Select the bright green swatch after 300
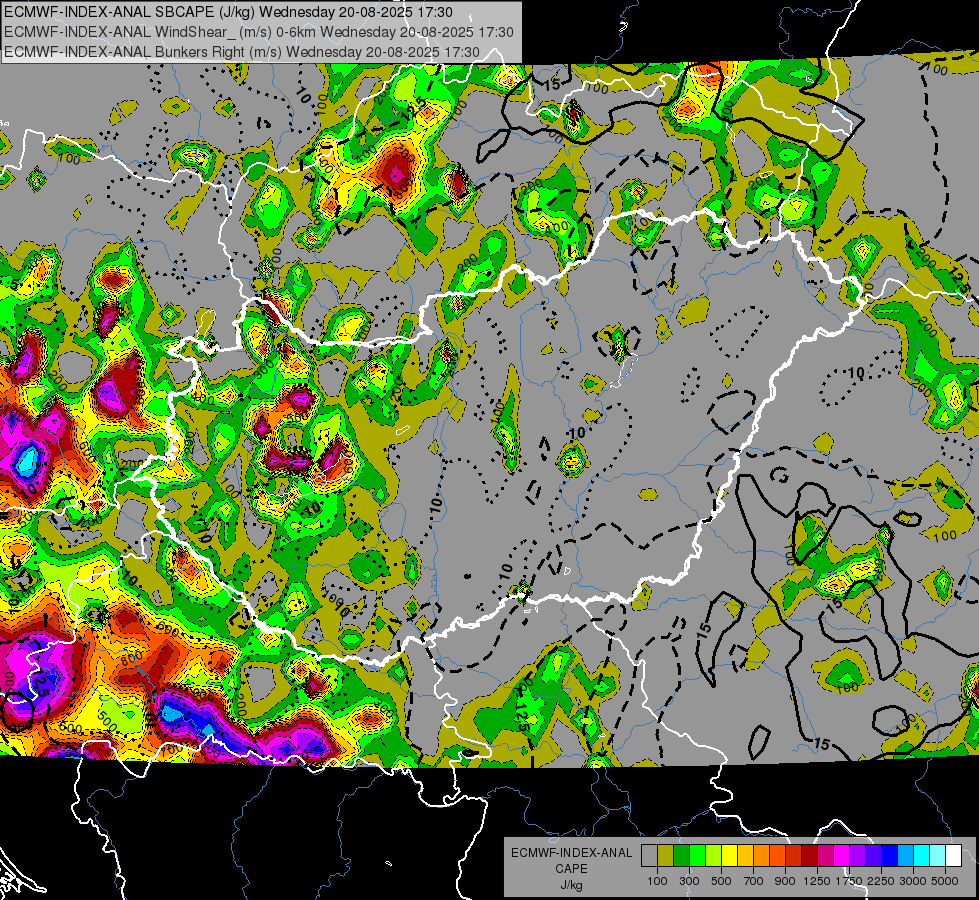 point(697,856)
